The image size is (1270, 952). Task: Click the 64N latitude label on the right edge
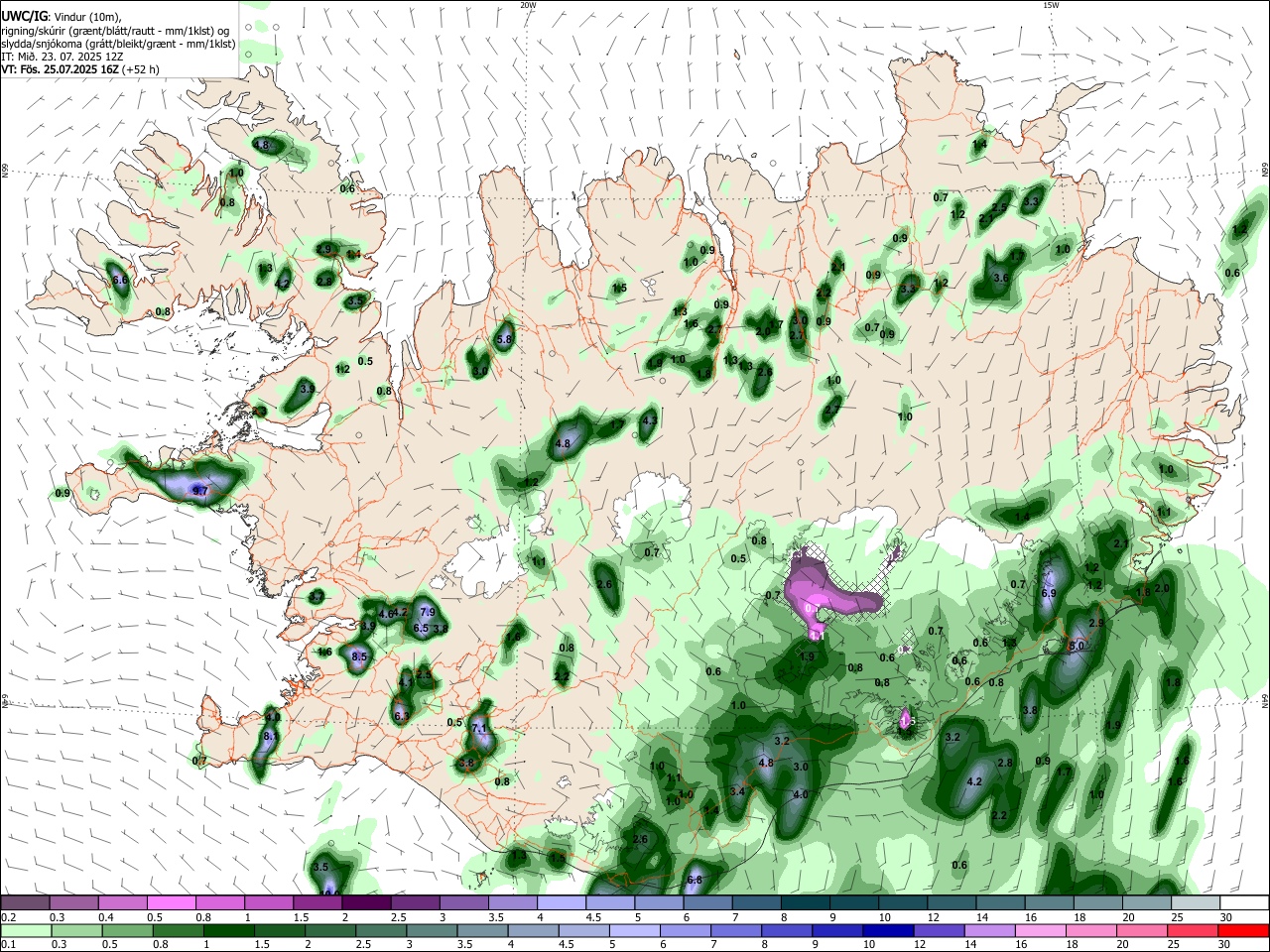pyautogui.click(x=1264, y=701)
